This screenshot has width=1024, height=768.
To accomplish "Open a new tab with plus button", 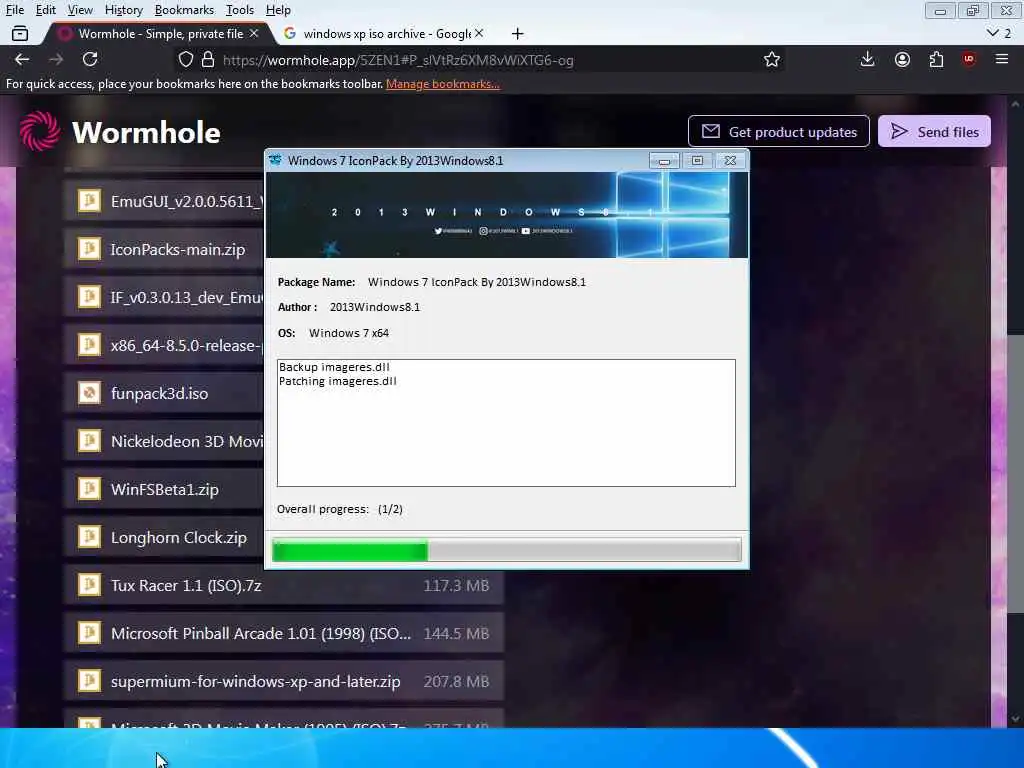I will pos(517,33).
